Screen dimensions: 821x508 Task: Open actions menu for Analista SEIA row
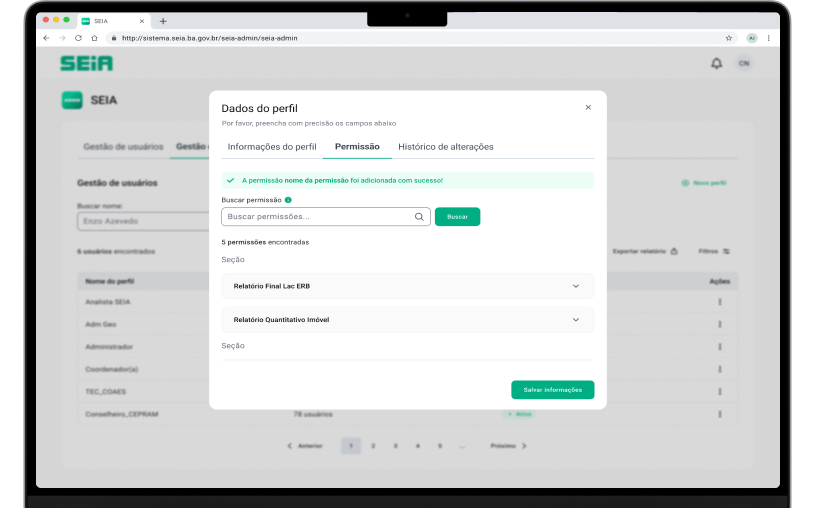719,301
